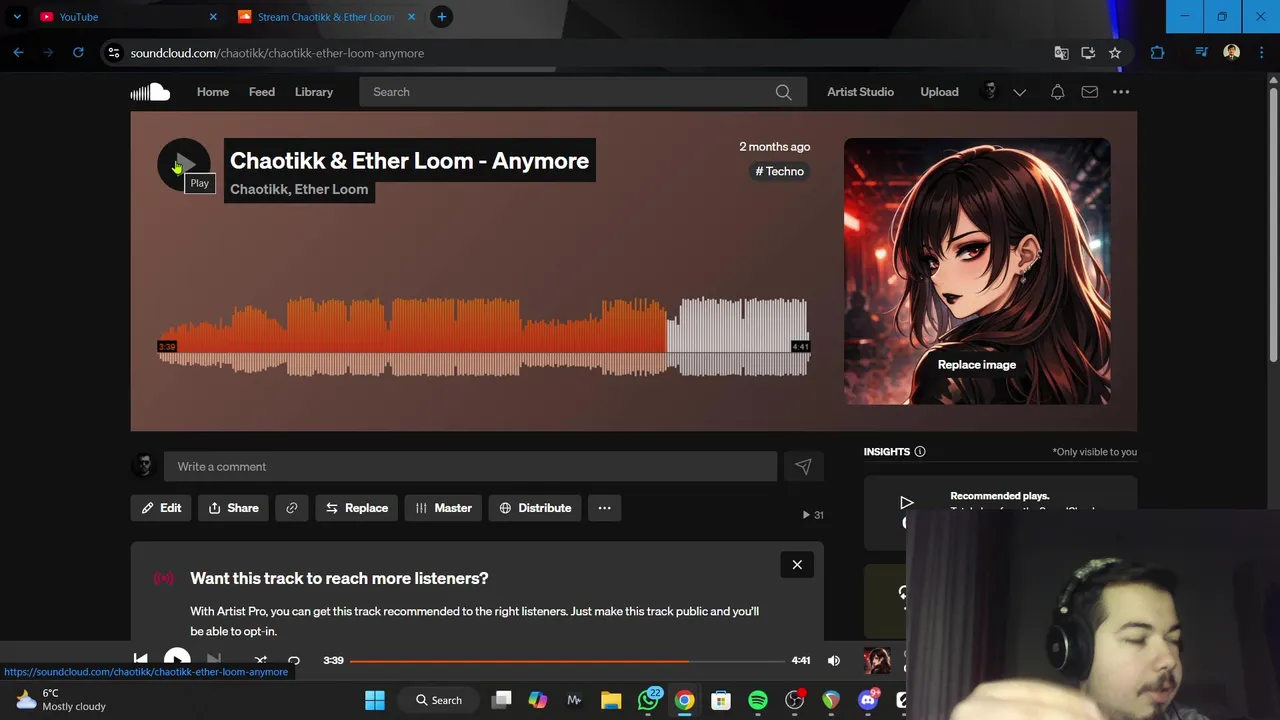Click the Replace track button
Viewport: 1280px width, 720px height.
[356, 508]
